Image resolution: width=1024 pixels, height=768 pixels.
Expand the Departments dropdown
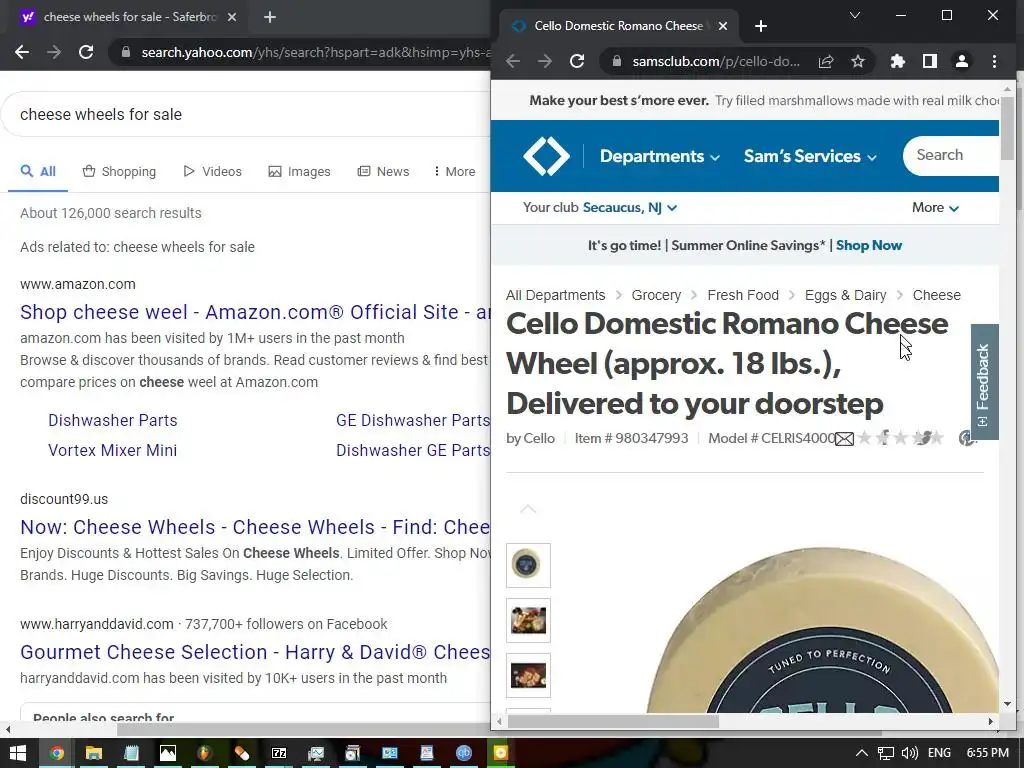tap(660, 156)
